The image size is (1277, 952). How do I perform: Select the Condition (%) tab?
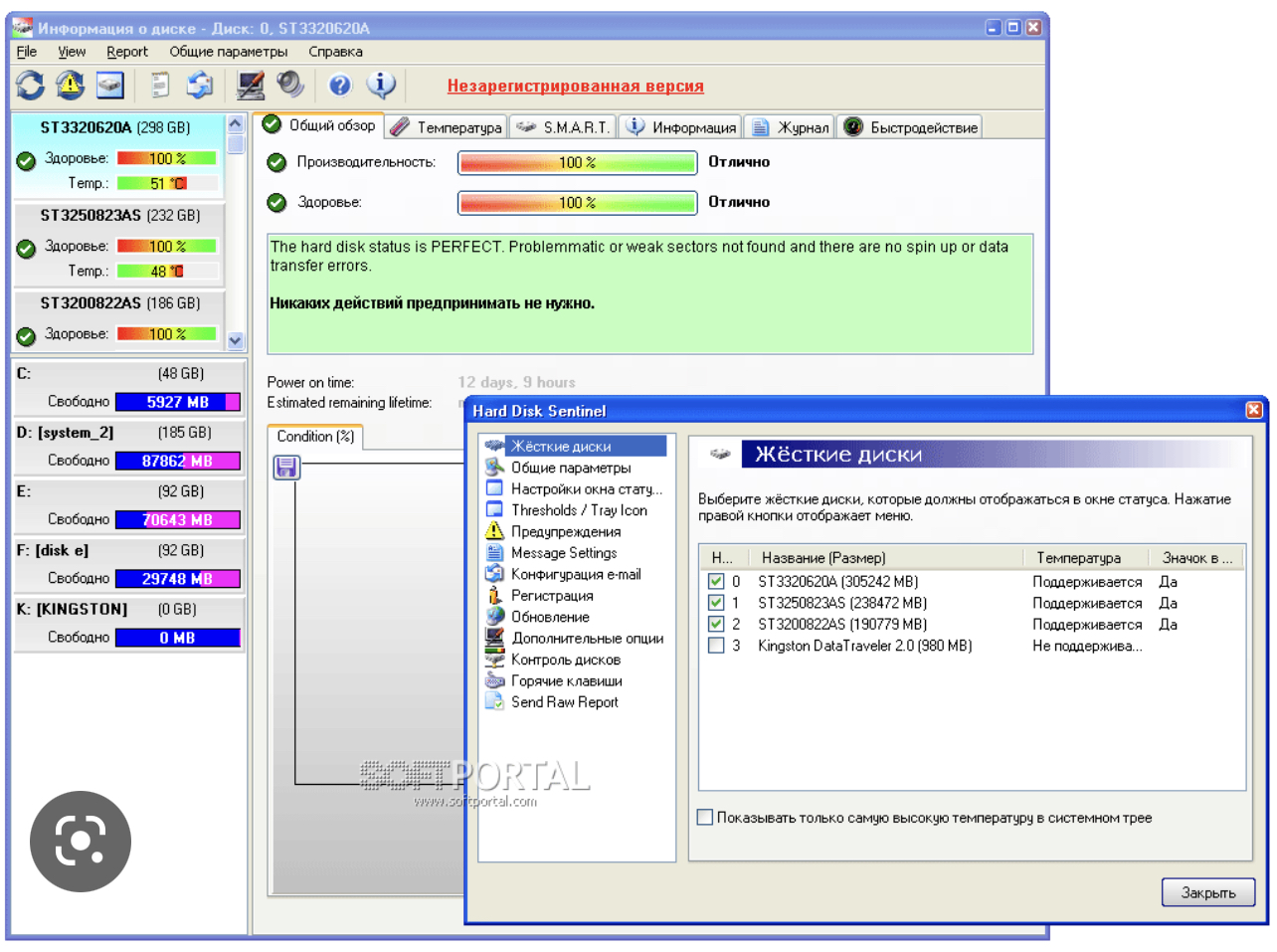tap(315, 437)
